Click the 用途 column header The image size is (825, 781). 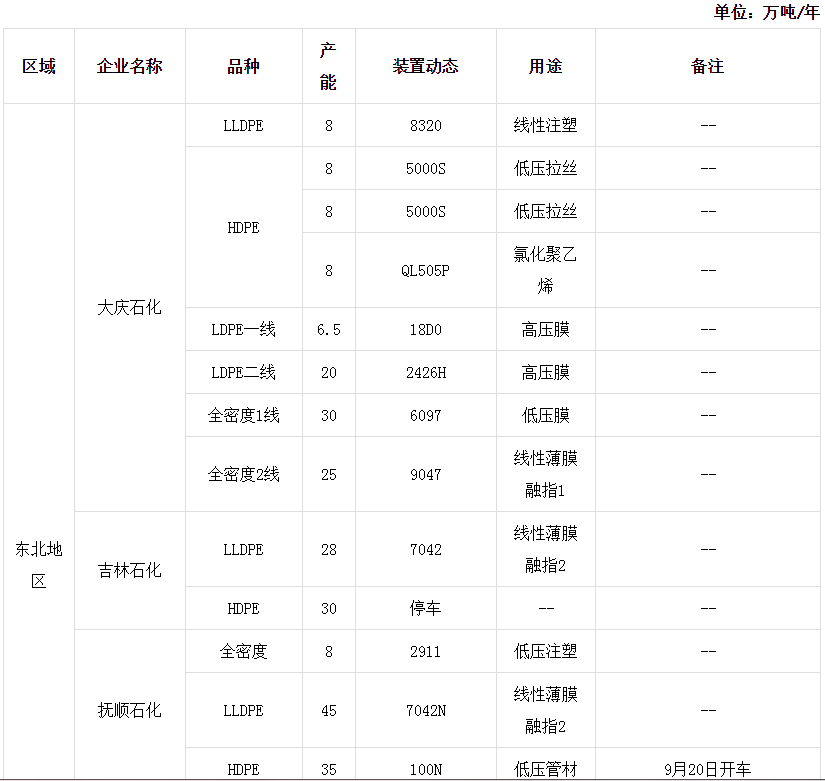[546, 66]
